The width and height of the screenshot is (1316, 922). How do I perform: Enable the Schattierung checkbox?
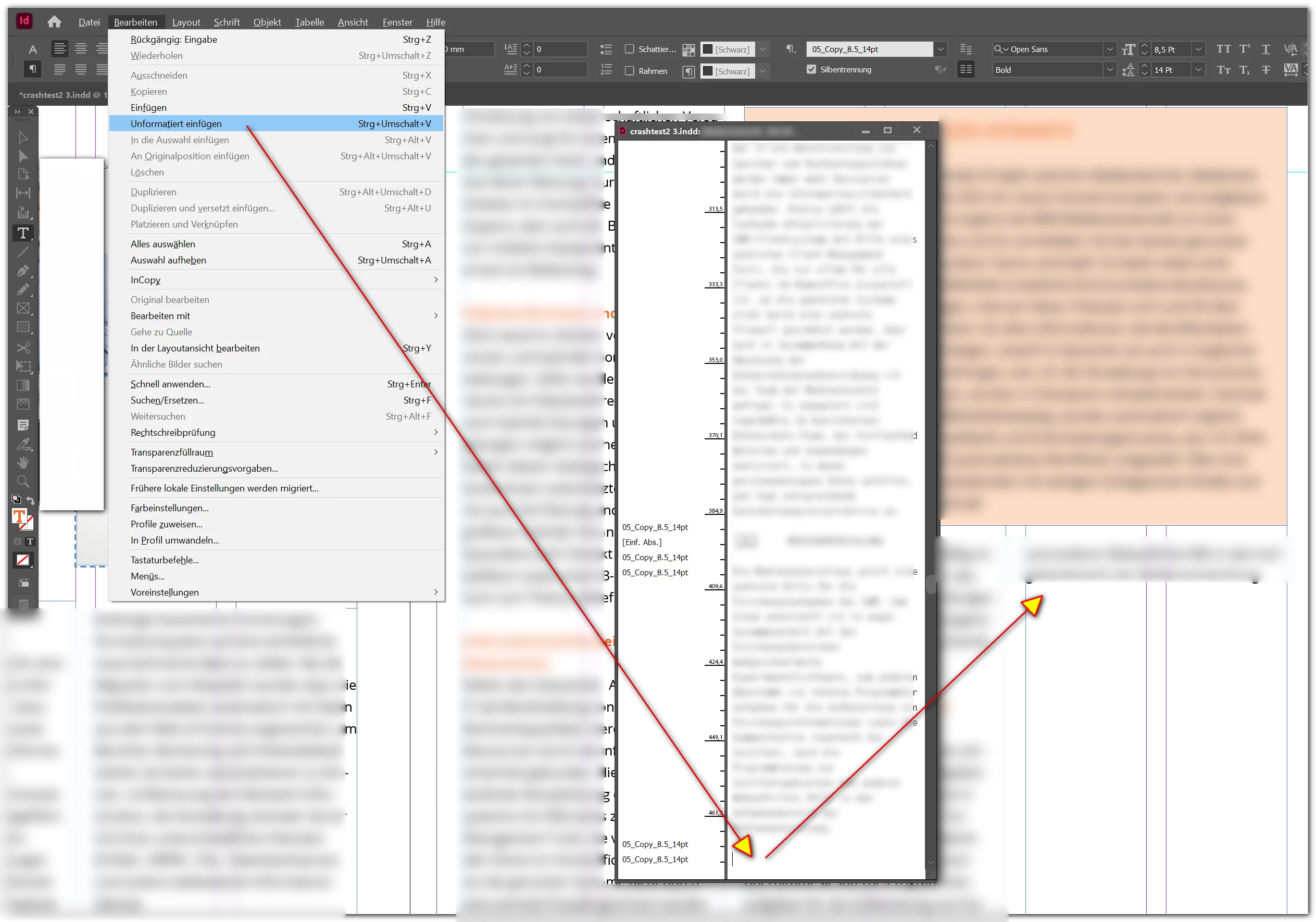tap(629, 49)
